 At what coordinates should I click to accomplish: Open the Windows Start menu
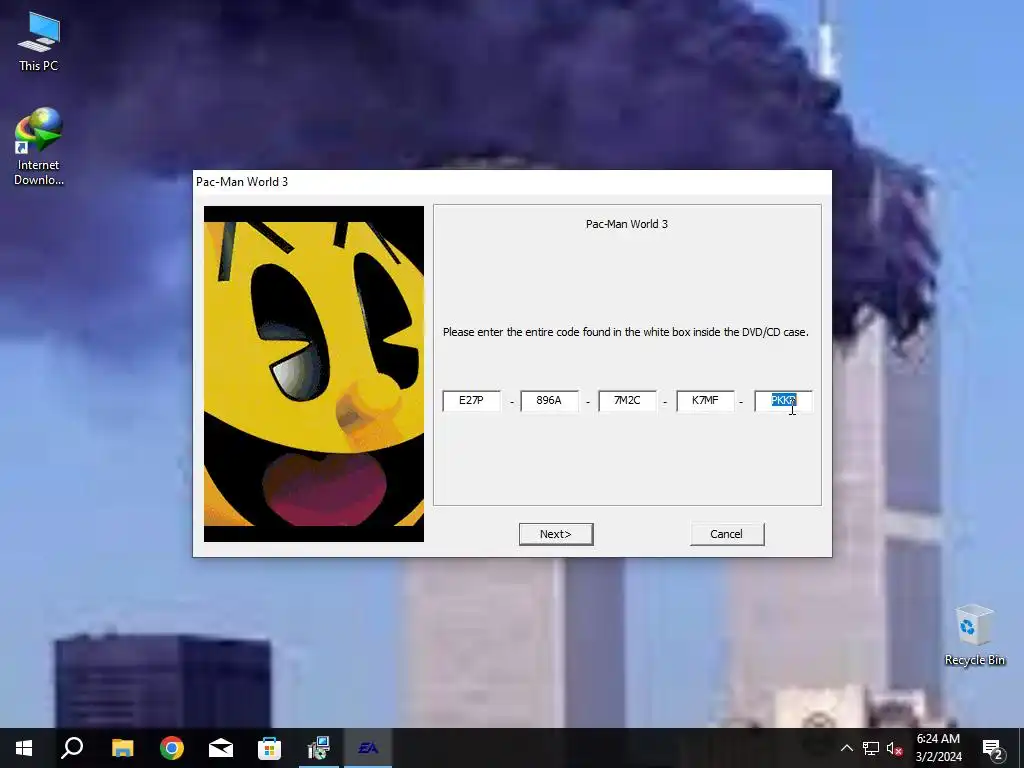click(x=24, y=748)
